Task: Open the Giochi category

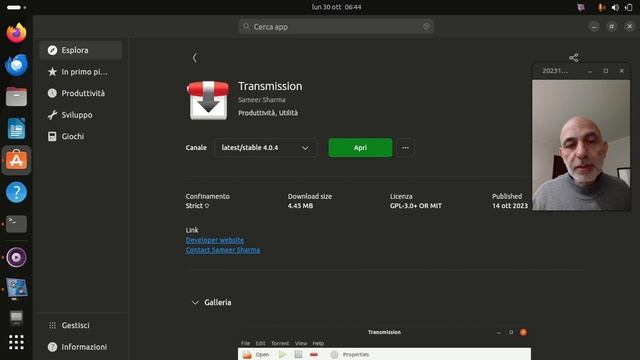Action: point(81,137)
